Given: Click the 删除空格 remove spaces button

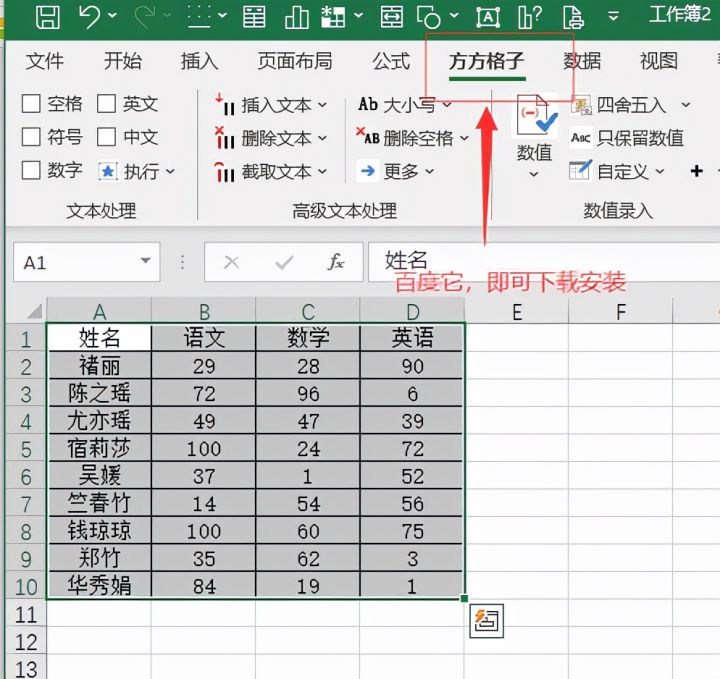Looking at the screenshot, I should (x=412, y=138).
